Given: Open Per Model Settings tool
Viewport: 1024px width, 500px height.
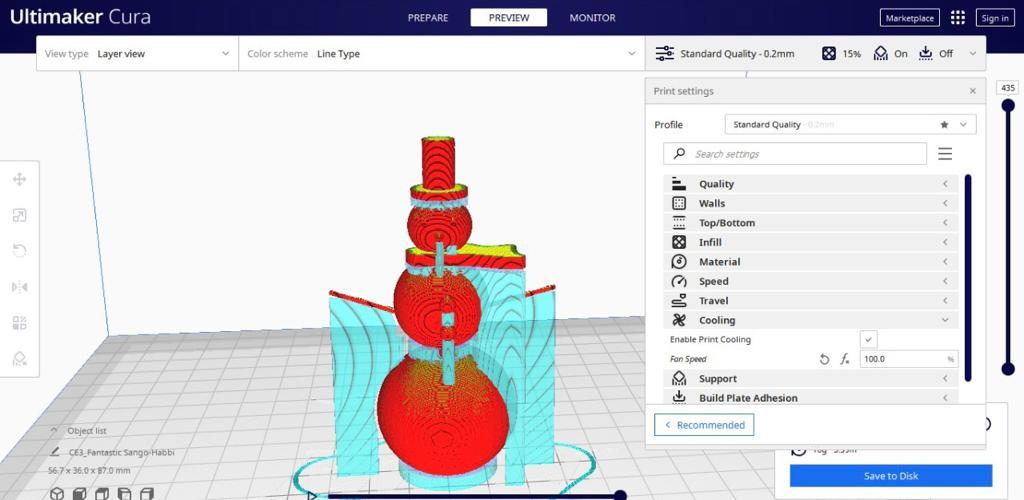Looking at the screenshot, I should [x=20, y=322].
